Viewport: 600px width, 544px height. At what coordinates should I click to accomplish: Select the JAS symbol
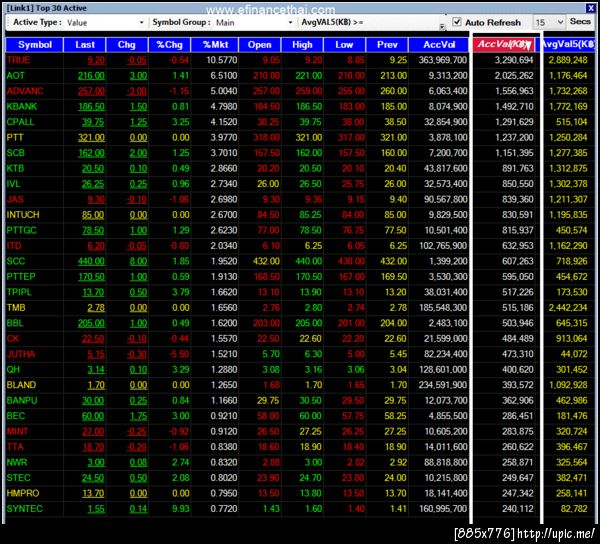pos(15,199)
